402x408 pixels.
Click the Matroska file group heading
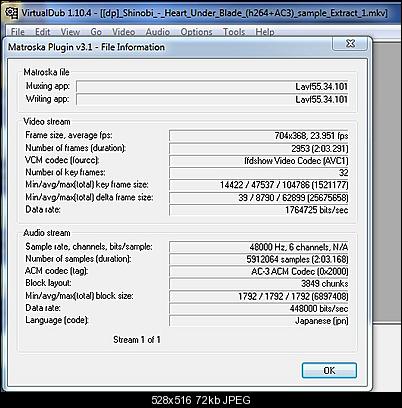(x=46, y=72)
